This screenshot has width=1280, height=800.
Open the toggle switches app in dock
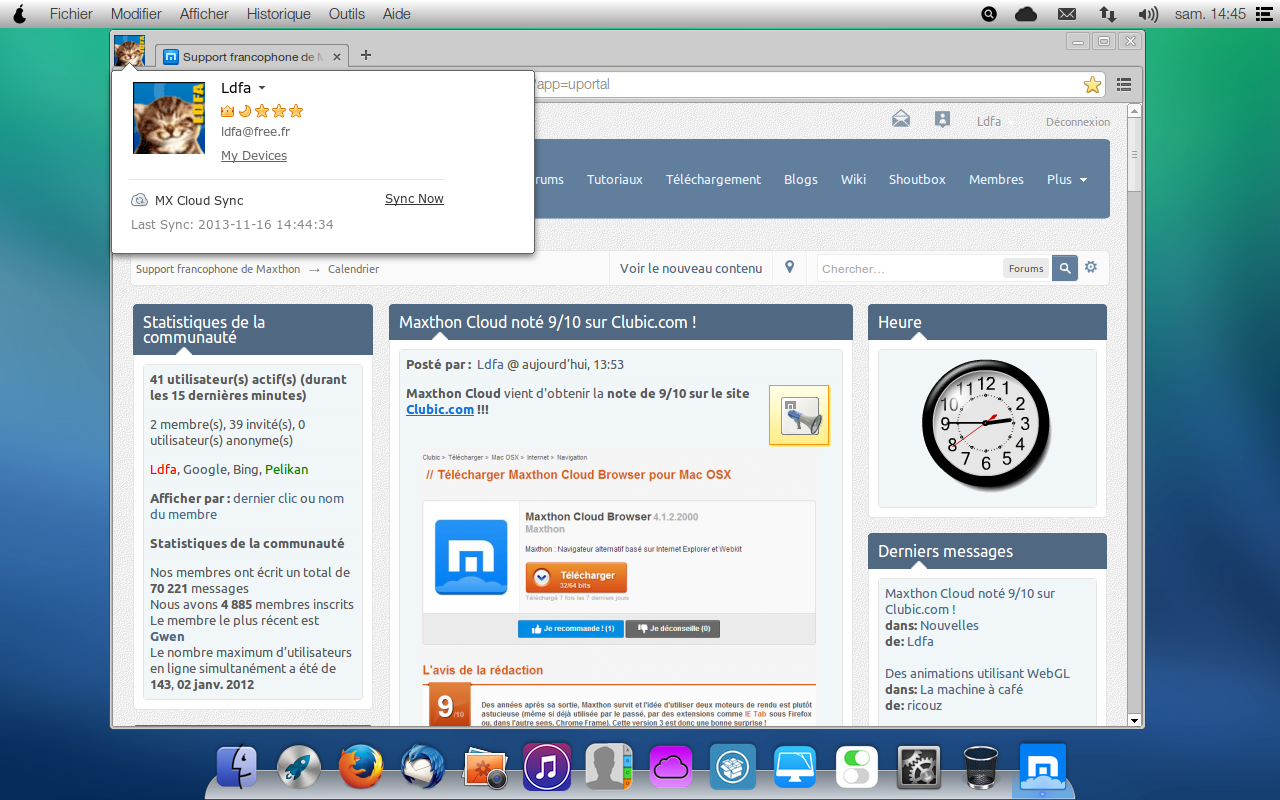point(857,768)
